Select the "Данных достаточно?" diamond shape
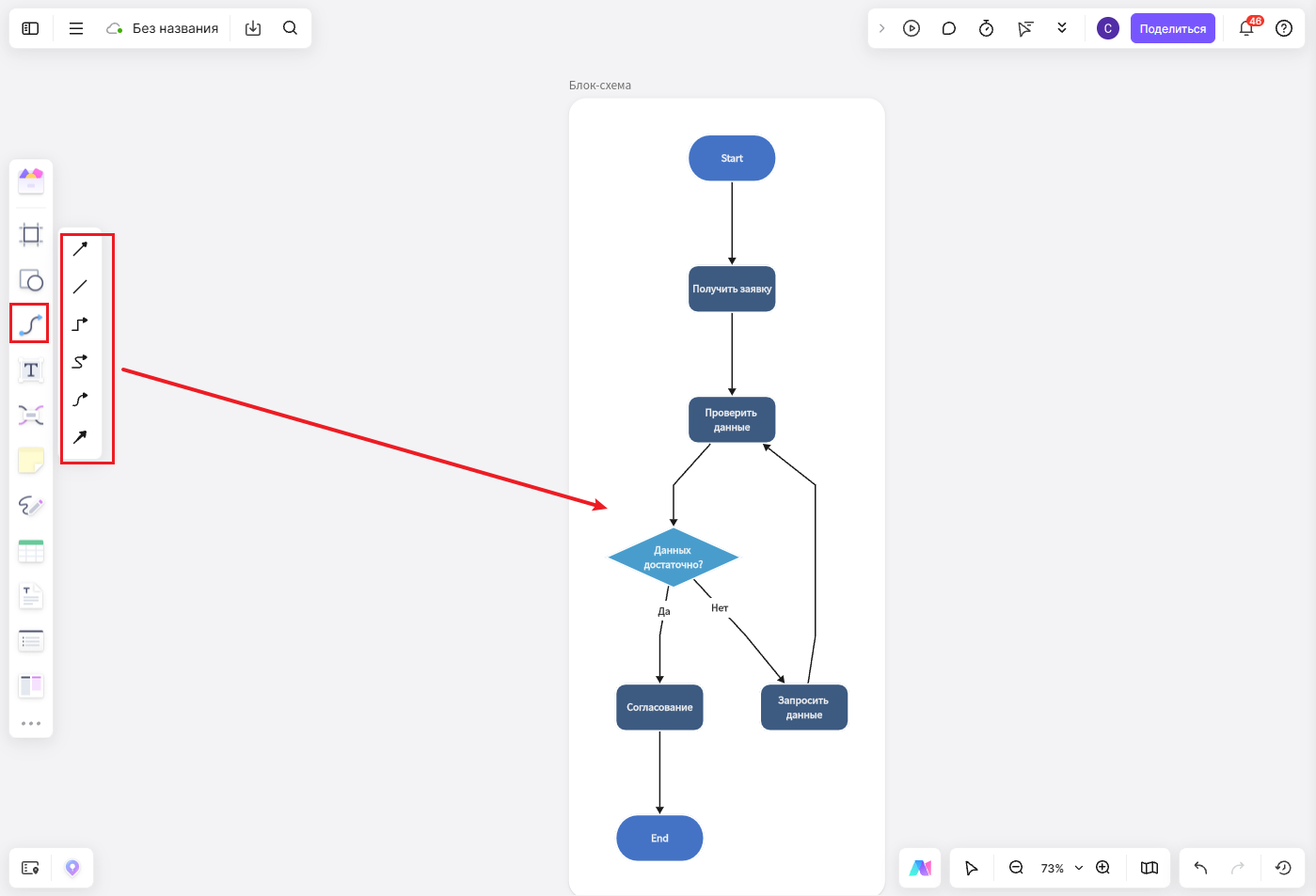Image resolution: width=1316 pixels, height=896 pixels. (x=674, y=558)
